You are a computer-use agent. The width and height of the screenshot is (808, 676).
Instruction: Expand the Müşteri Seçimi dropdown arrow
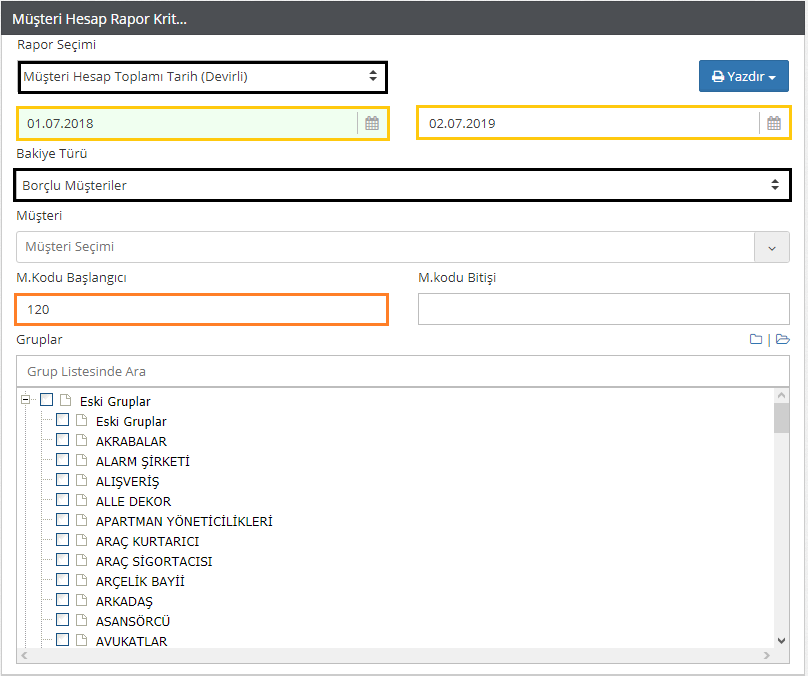click(771, 247)
